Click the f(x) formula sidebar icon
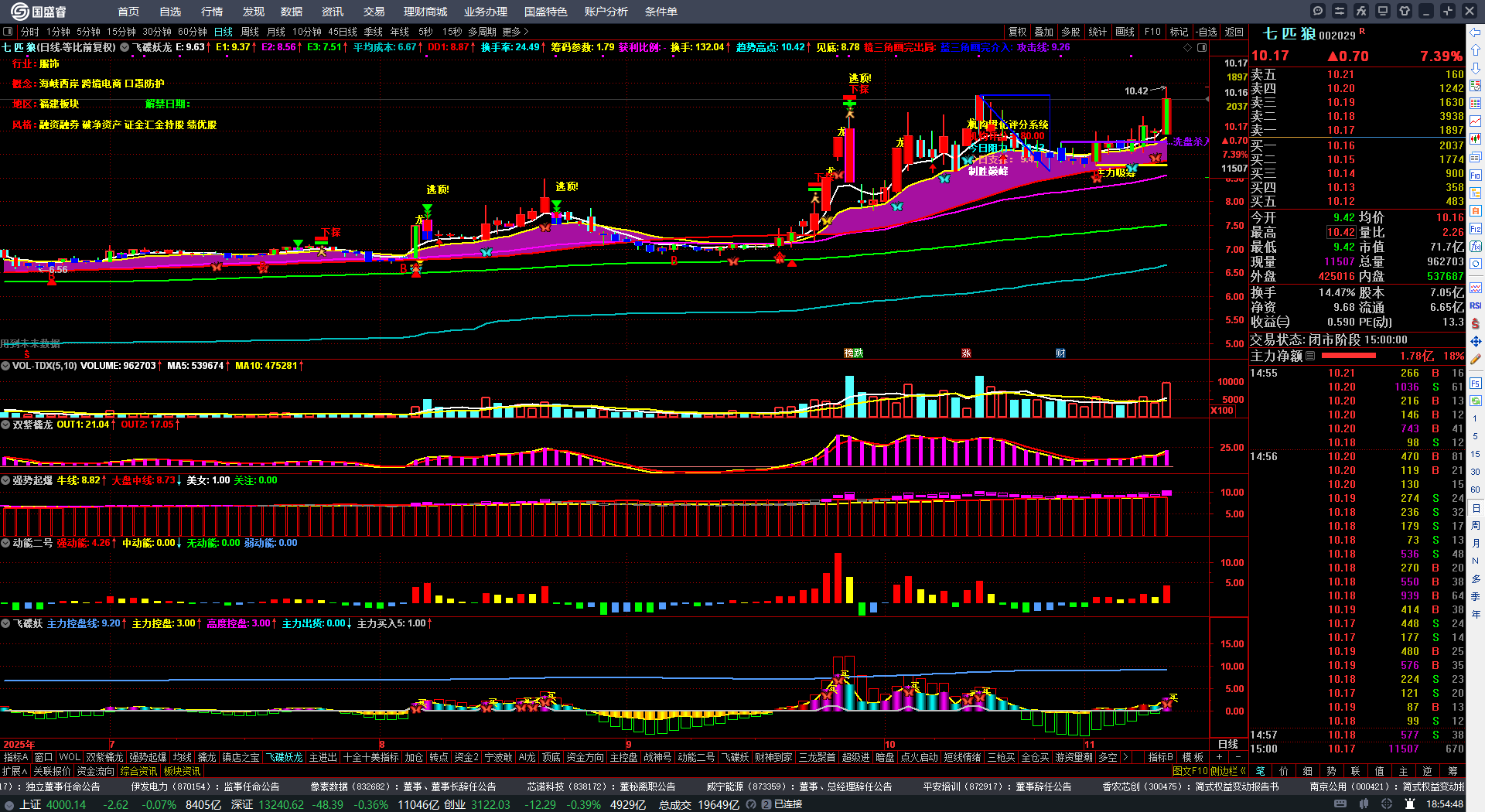 pyautogui.click(x=1476, y=247)
